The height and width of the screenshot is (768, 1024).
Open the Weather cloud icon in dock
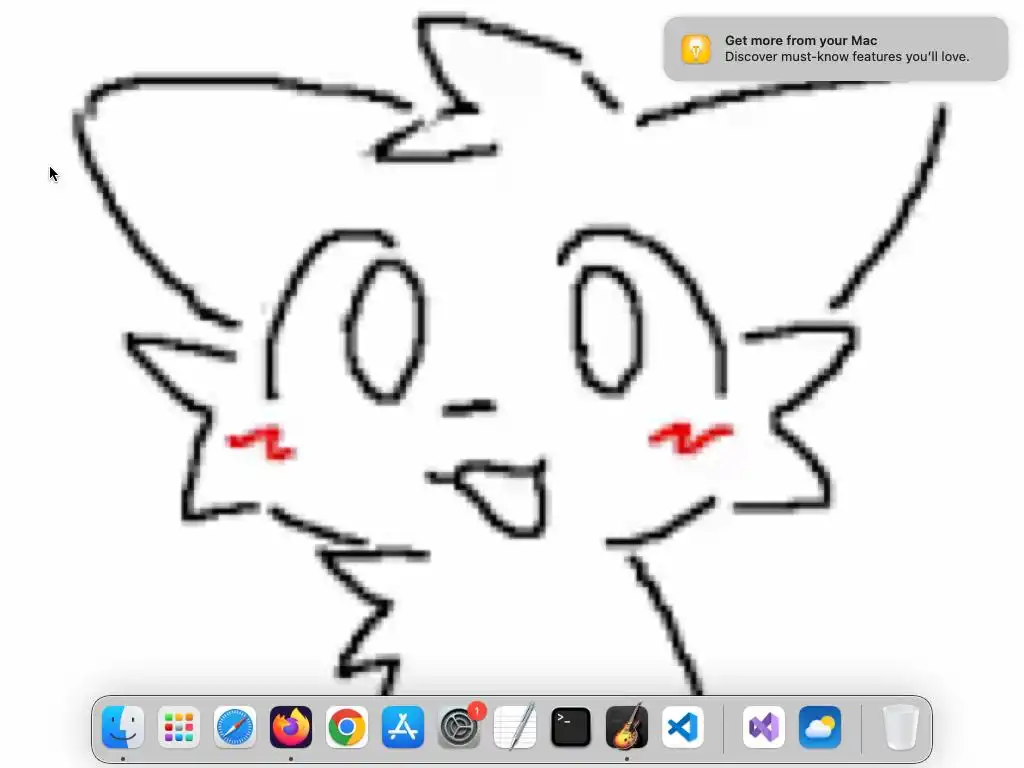coord(820,727)
